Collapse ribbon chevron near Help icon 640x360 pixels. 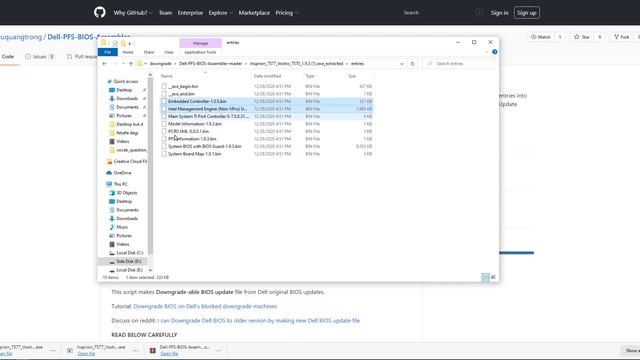(x=487, y=52)
